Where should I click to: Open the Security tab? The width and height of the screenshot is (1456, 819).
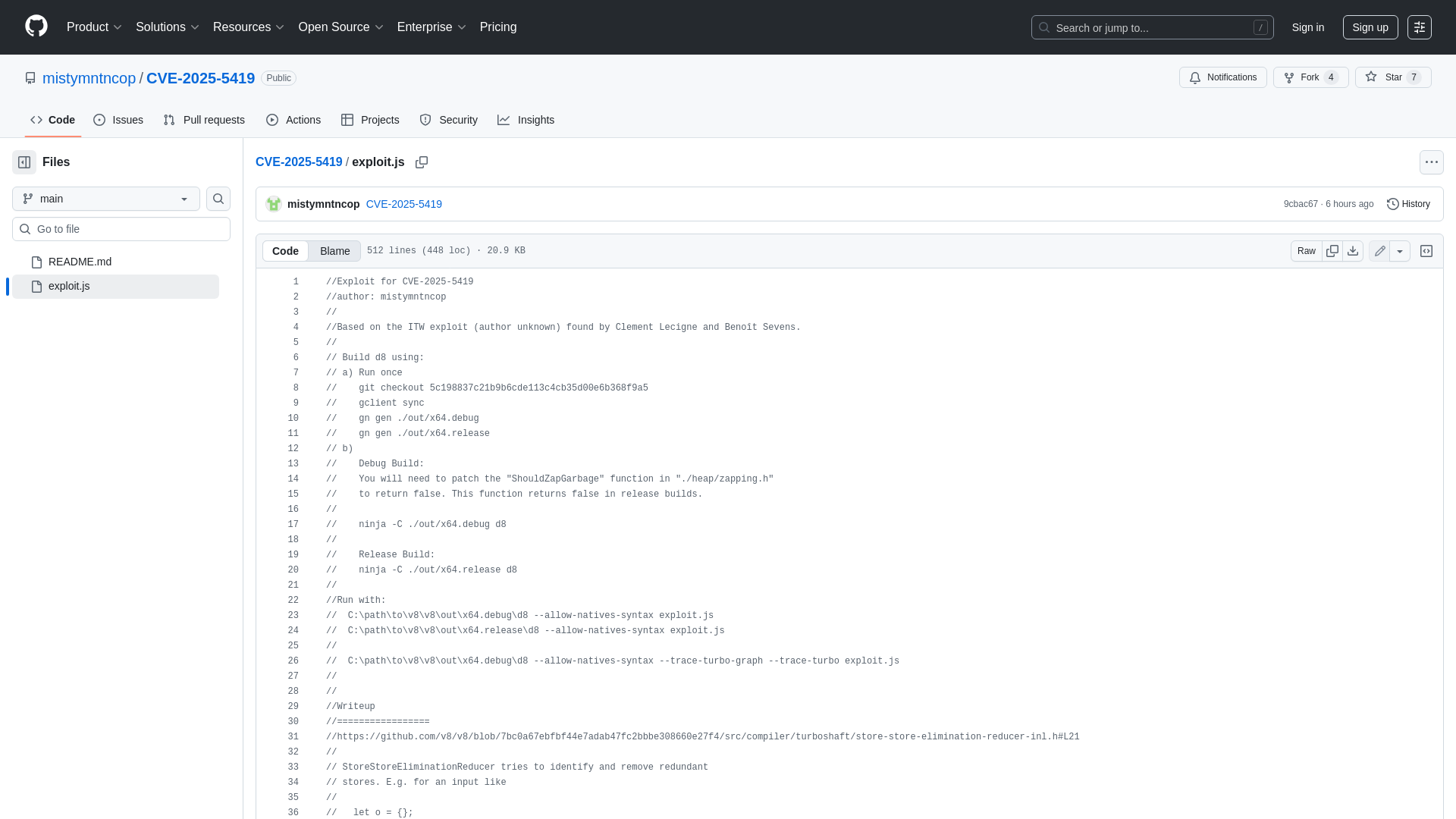[x=448, y=120]
